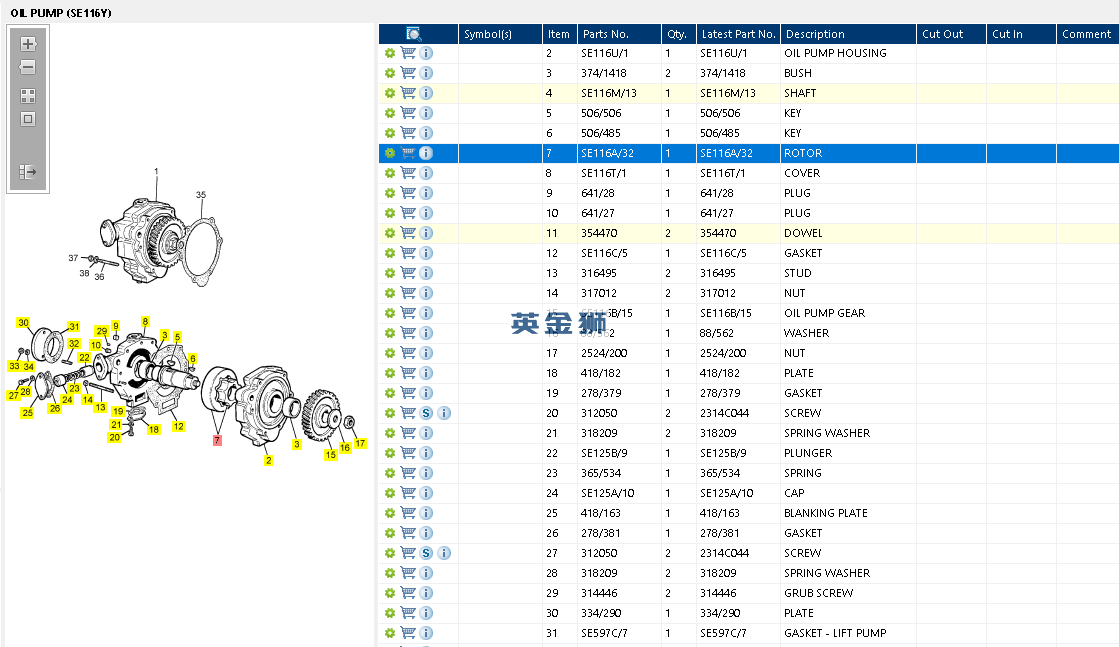This screenshot has height=647, width=1119.
Task: Add PLUNGER SE125B/9 to cart
Action: 408,453
